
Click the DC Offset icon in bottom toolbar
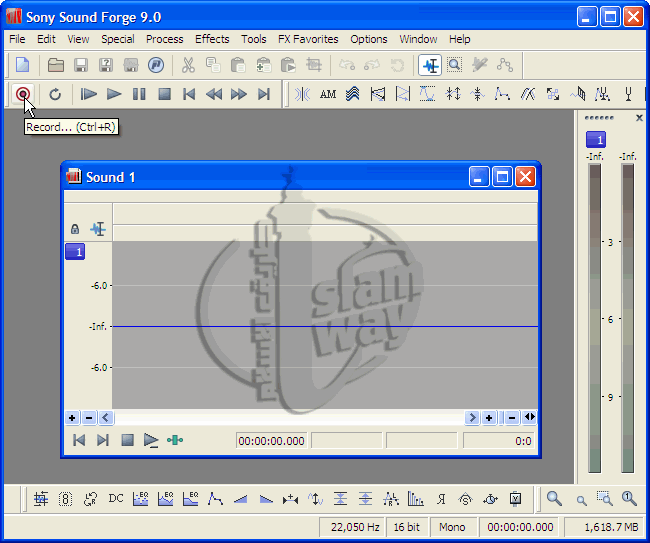pyautogui.click(x=116, y=498)
